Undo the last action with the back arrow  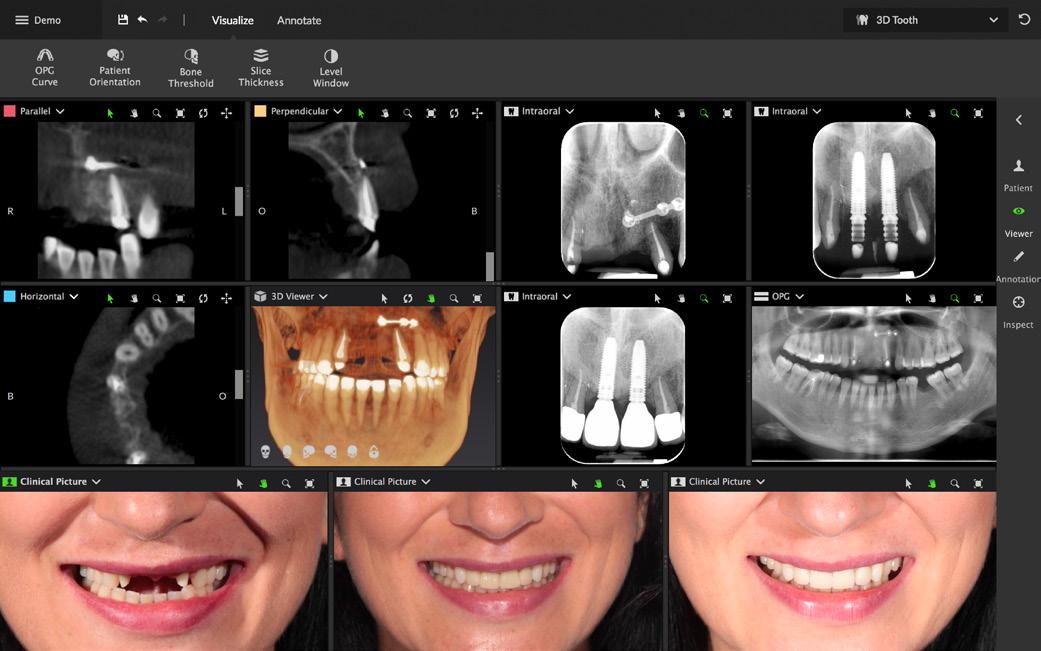(142, 20)
